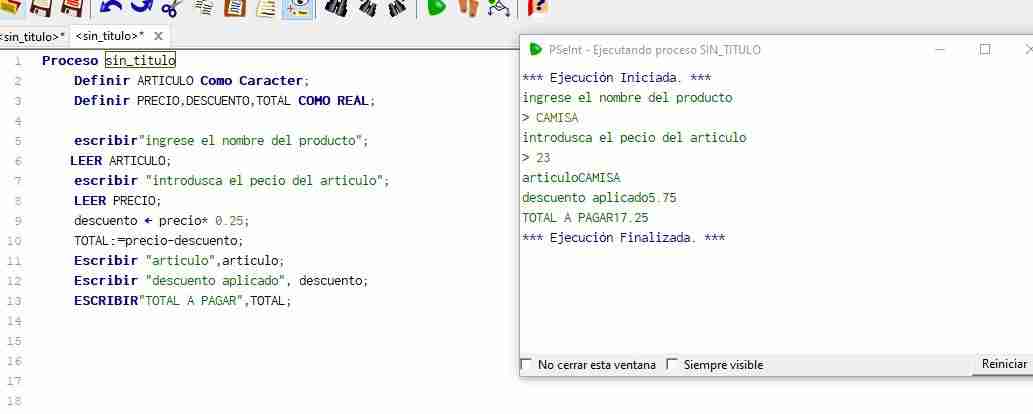Click the 'Escribir "descuento aplicado"' code line
Viewport: 1033px width, 414px height.
coord(221,280)
